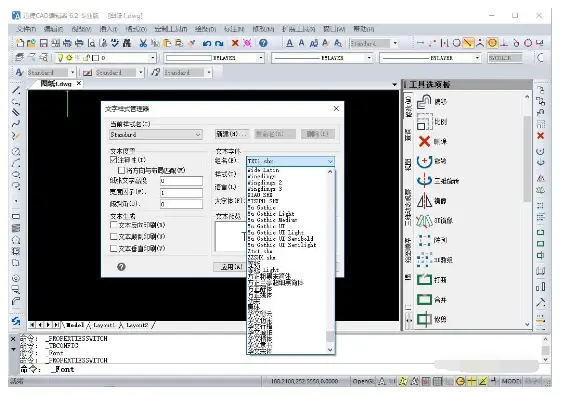Click the Rotate tool in tool palette
This screenshot has width=567, height=397.
tap(432, 161)
